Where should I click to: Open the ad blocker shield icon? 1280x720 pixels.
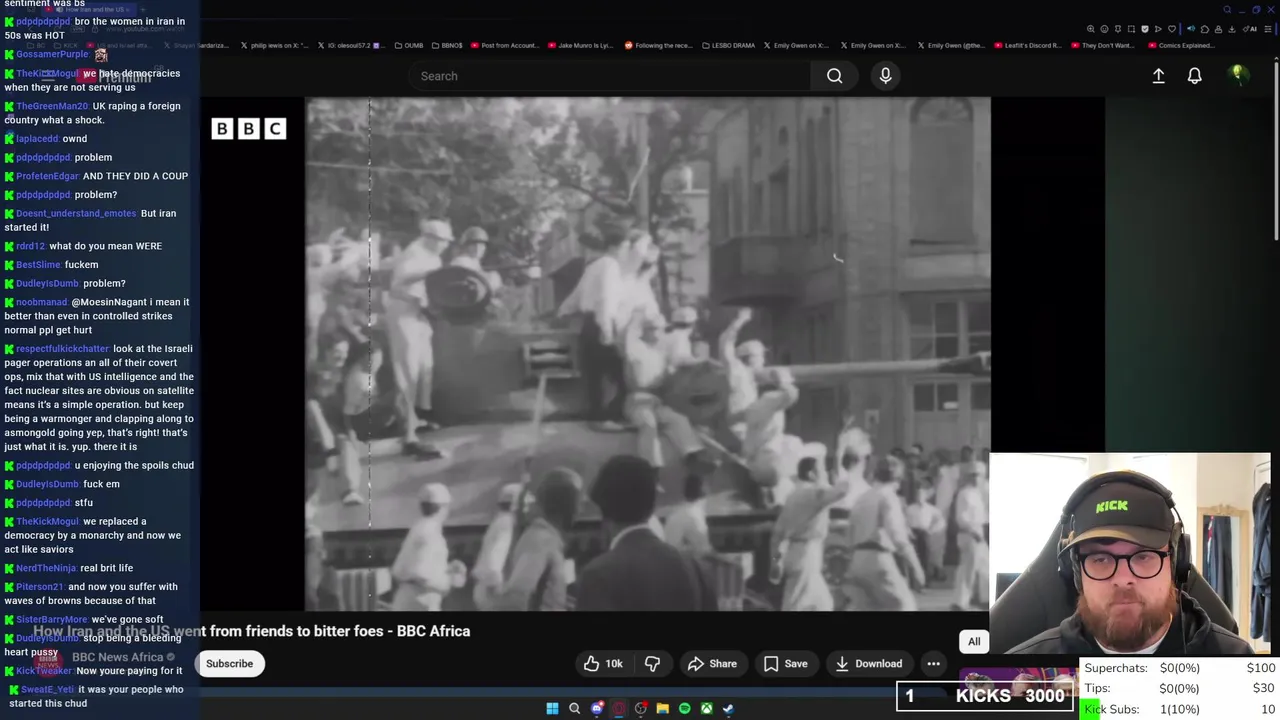[x=1145, y=29]
